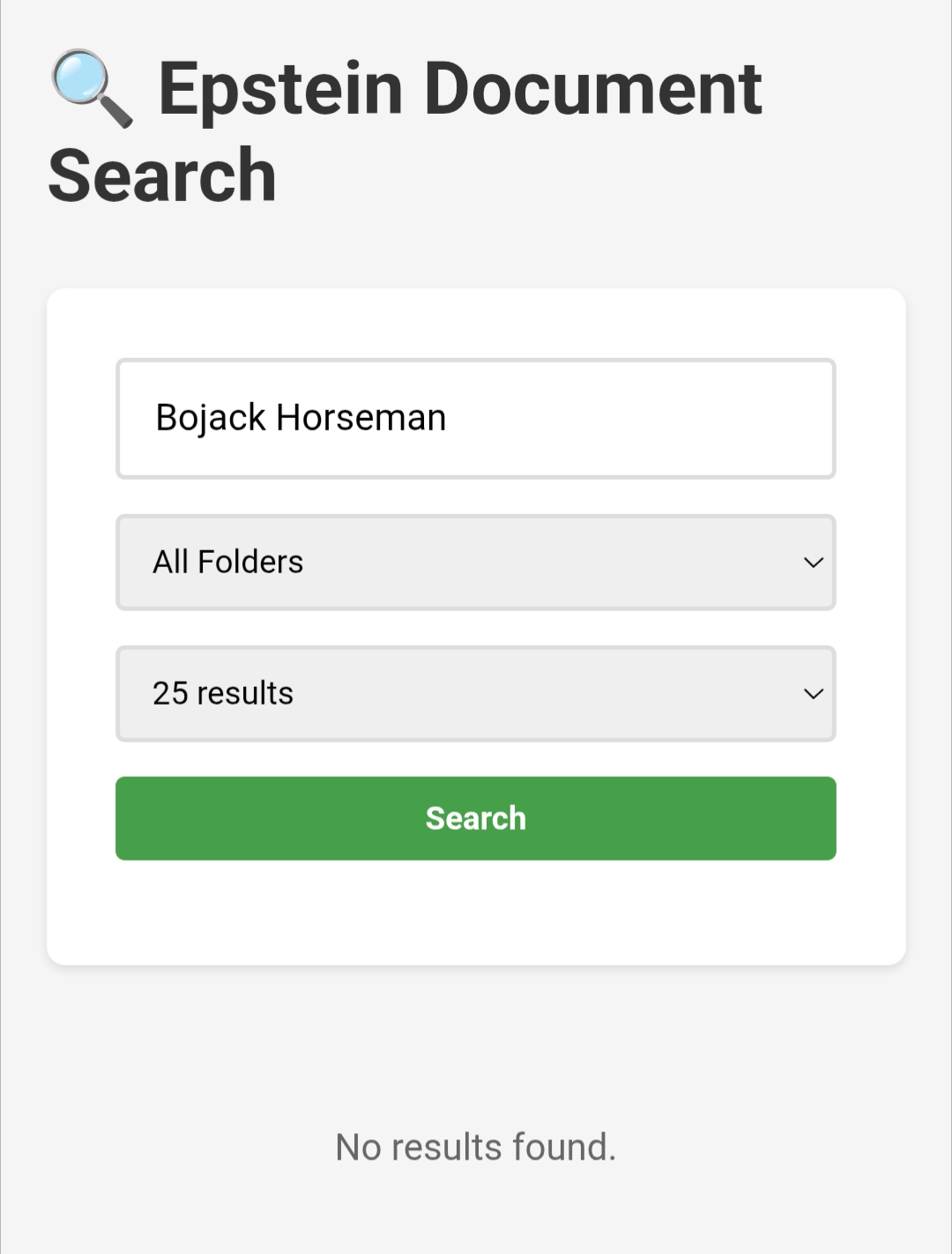This screenshot has width=952, height=1254.
Task: Click the white 'Search' label on button
Action: coord(476,818)
